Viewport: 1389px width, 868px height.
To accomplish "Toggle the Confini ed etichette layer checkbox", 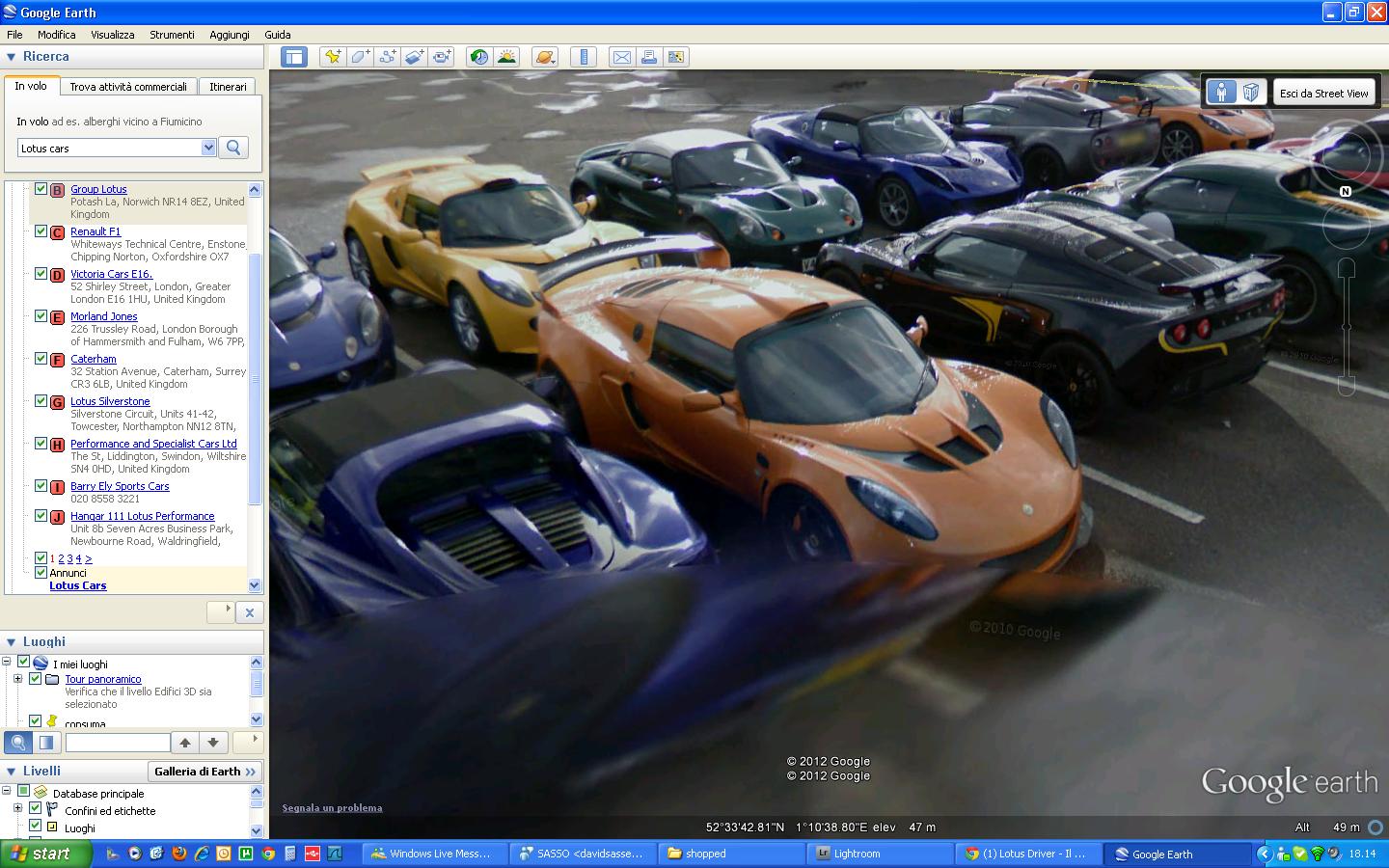I will 35,809.
